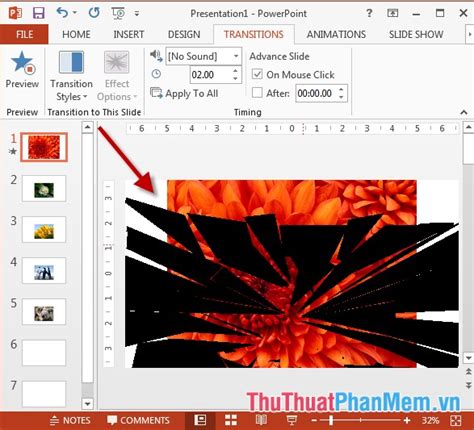
Task: Select slide 1 thumbnail
Action: [x=44, y=147]
